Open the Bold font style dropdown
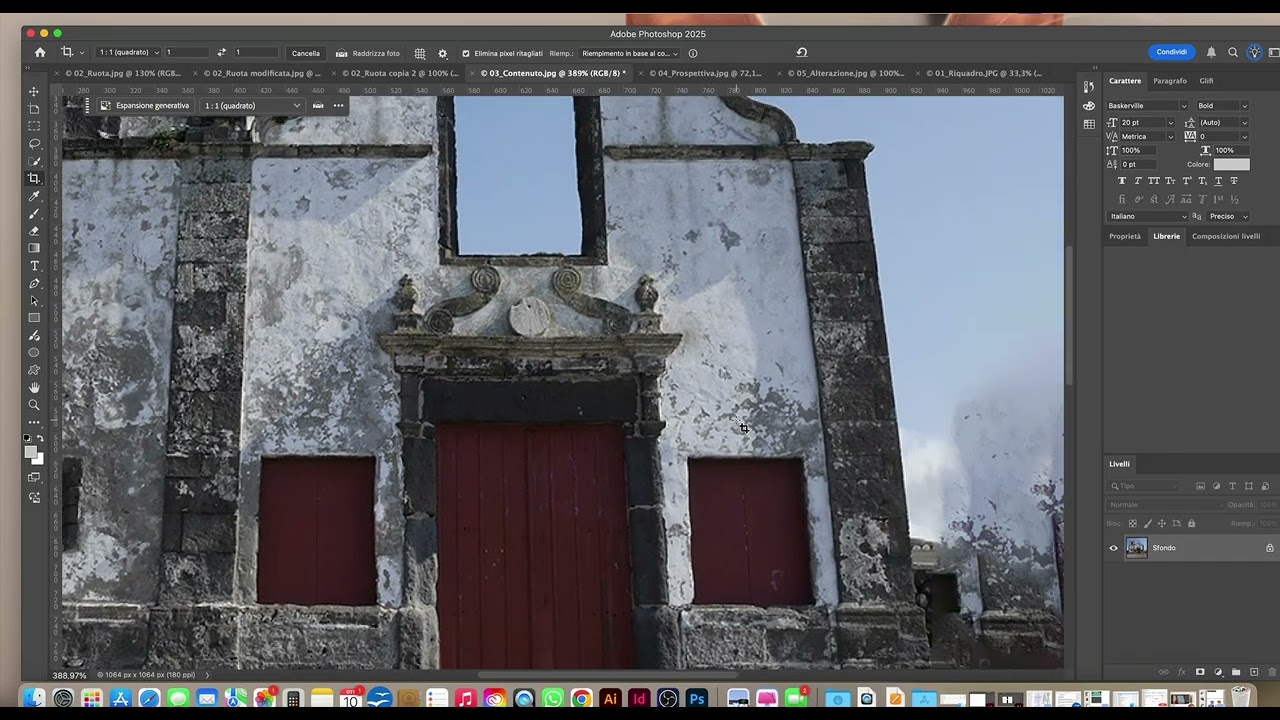 (1244, 106)
